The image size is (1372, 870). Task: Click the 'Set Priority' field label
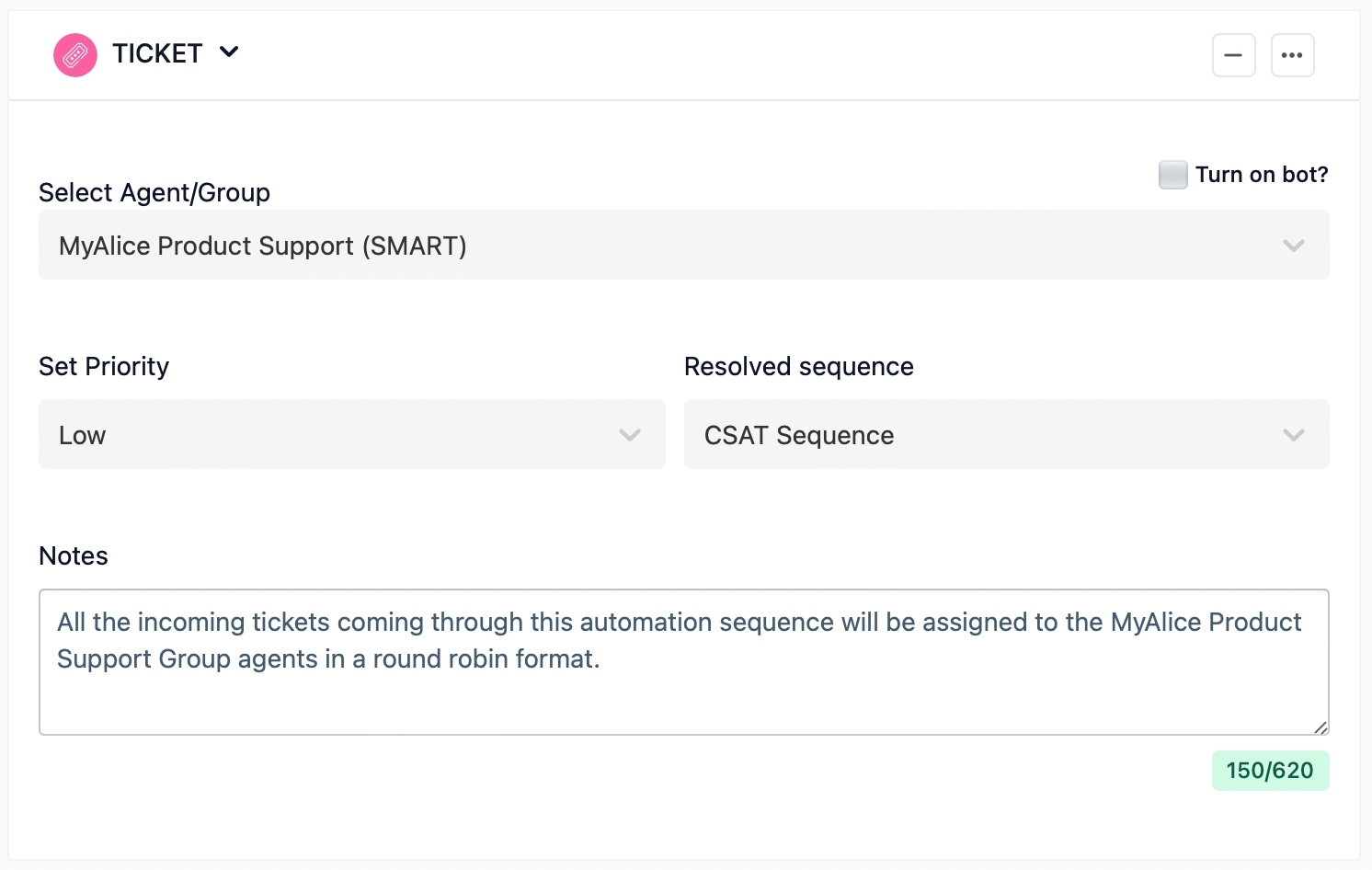104,367
